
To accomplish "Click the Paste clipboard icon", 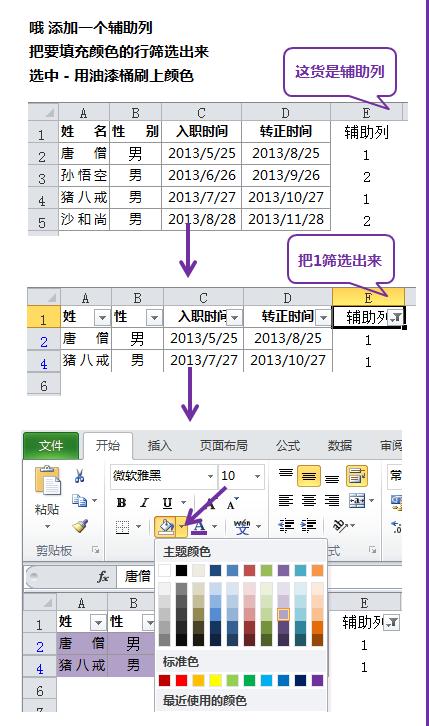I will pyautogui.click(x=47, y=481).
